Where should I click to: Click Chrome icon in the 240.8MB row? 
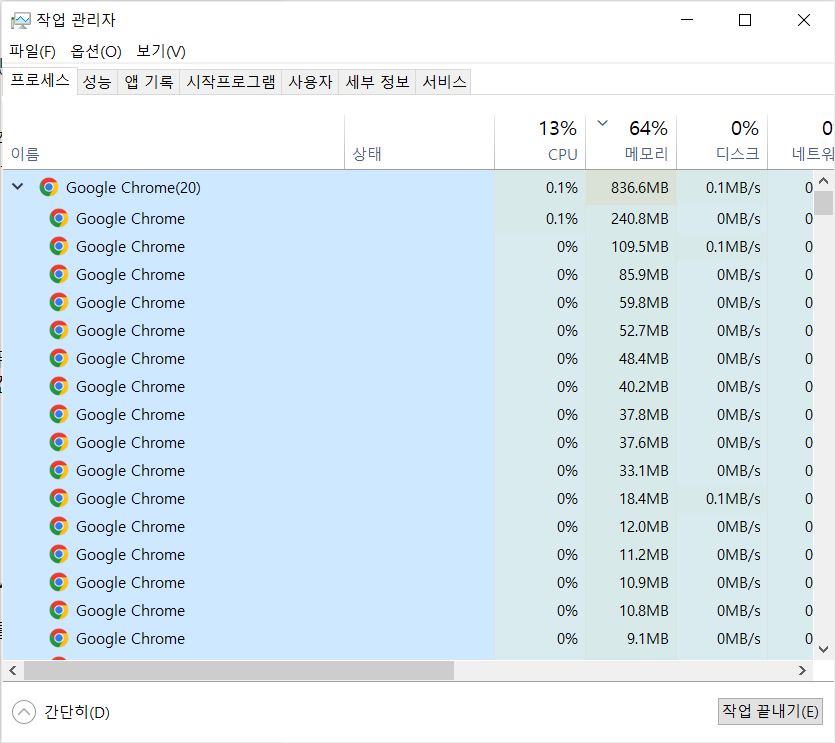[x=59, y=218]
